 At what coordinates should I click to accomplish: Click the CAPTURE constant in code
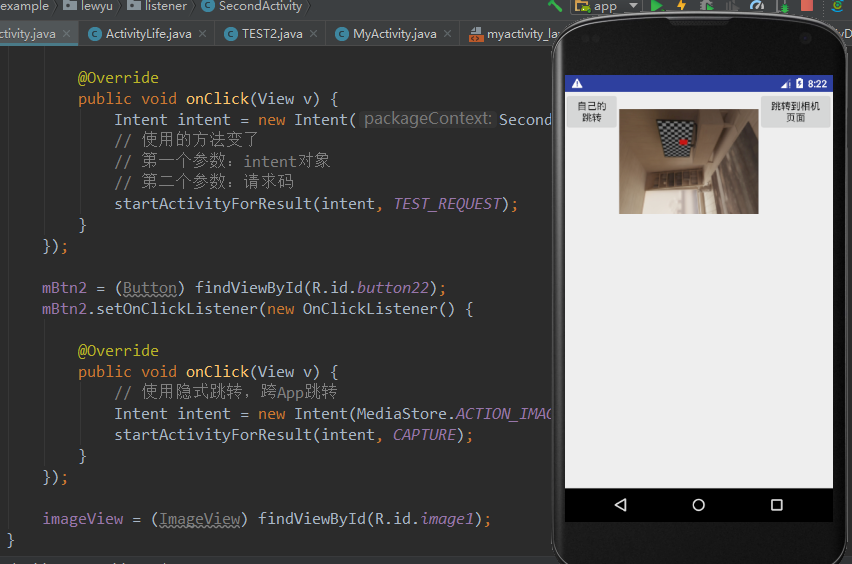tap(424, 435)
